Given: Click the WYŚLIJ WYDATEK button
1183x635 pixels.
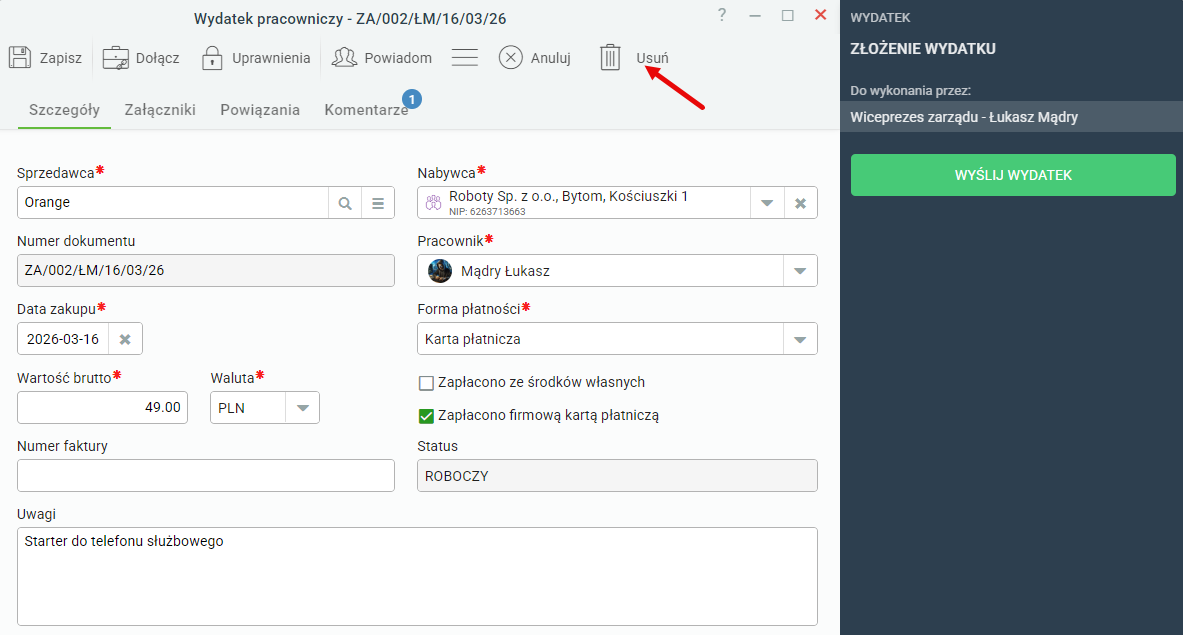Looking at the screenshot, I should tap(1013, 175).
